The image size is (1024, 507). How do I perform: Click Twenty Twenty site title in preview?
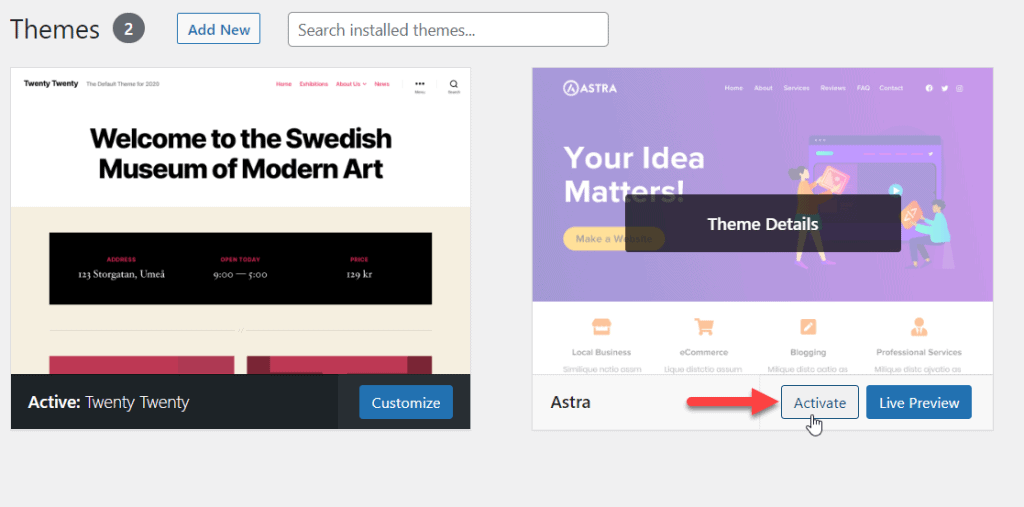51,84
